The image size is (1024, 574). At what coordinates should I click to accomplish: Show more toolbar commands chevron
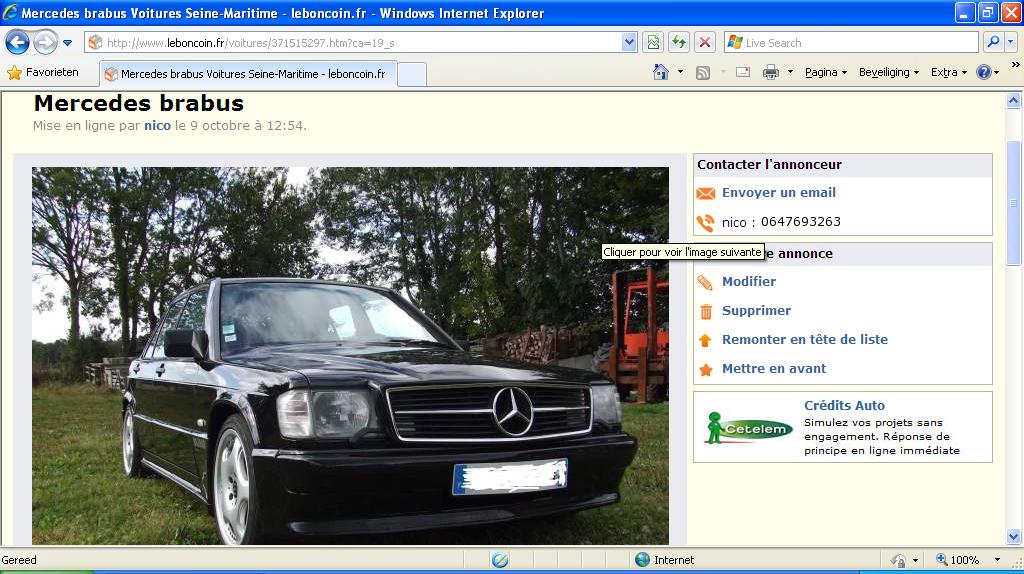coord(1015,65)
